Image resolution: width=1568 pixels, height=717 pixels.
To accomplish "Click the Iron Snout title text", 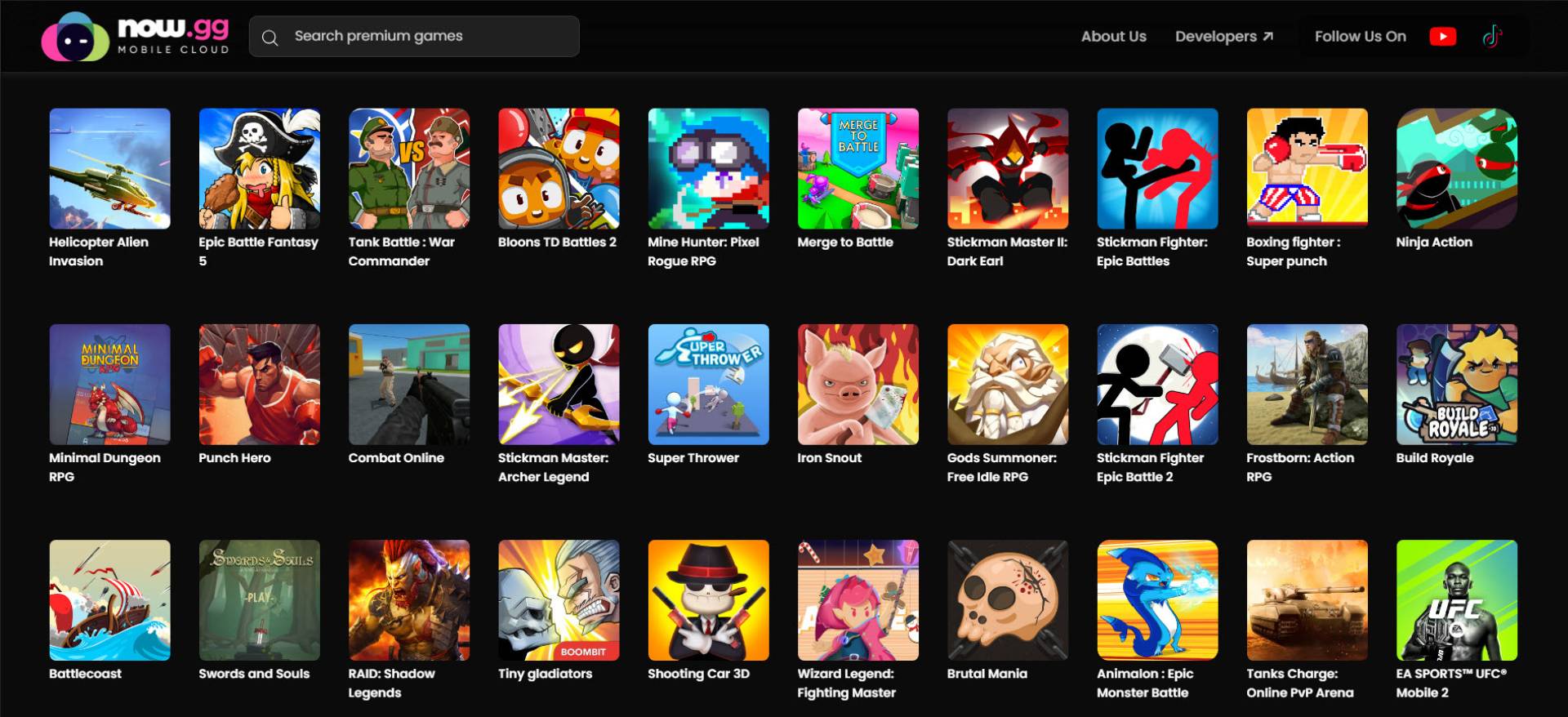I will point(830,457).
